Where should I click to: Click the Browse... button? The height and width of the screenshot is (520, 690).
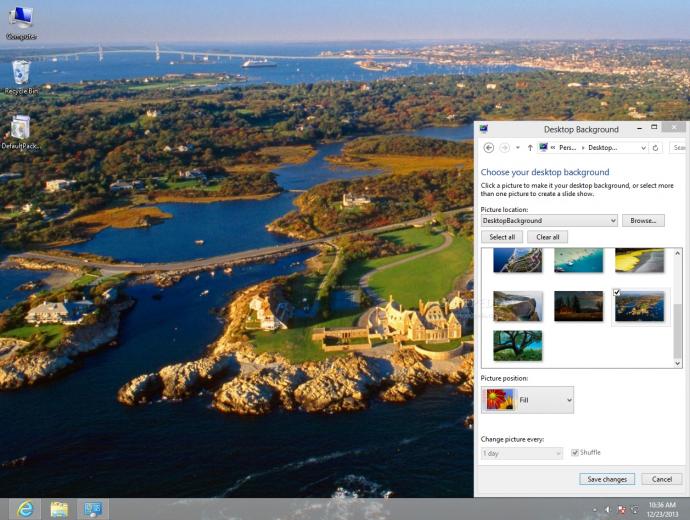click(x=643, y=220)
